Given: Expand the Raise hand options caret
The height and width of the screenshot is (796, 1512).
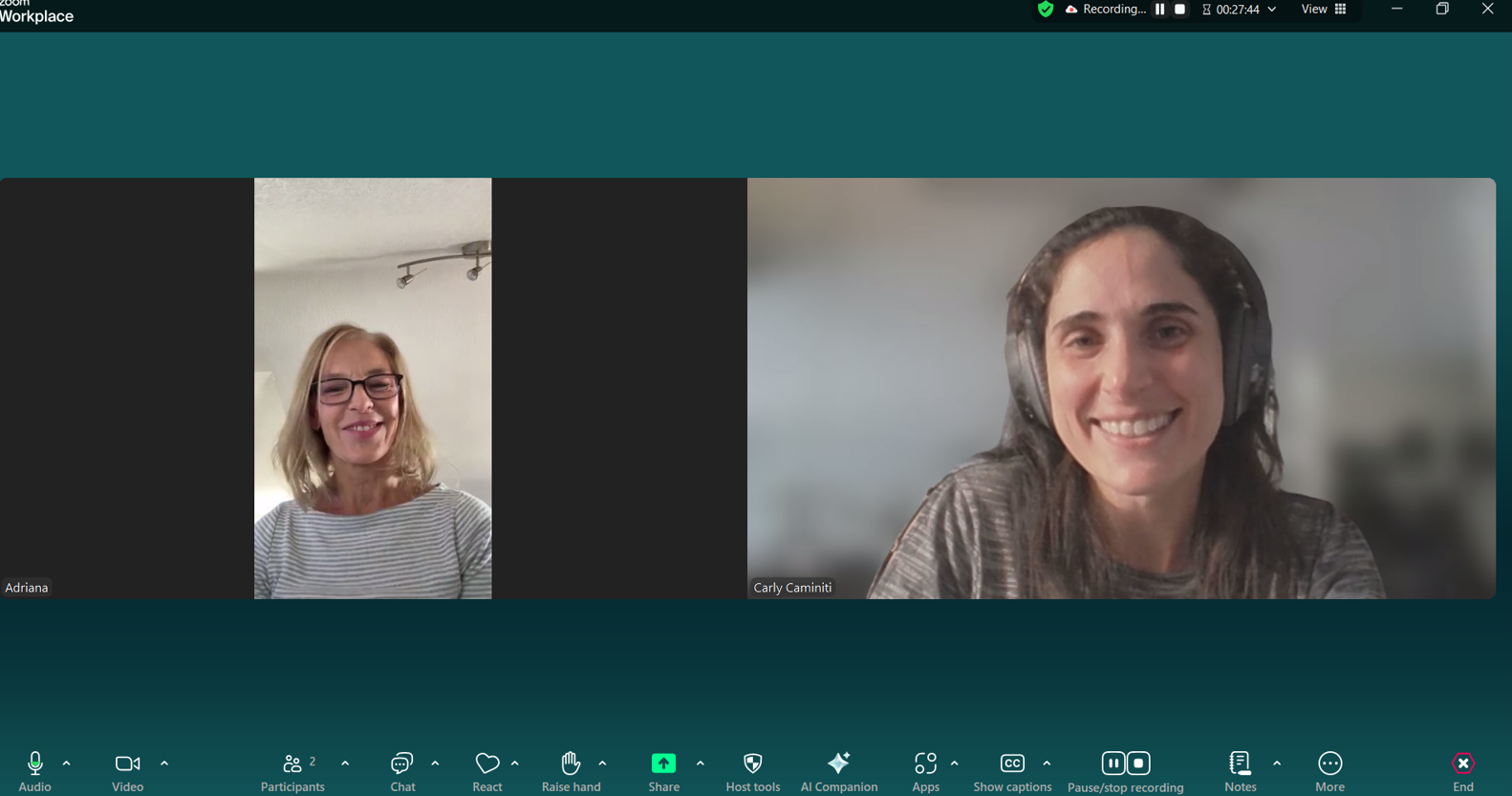Looking at the screenshot, I should pos(602,764).
